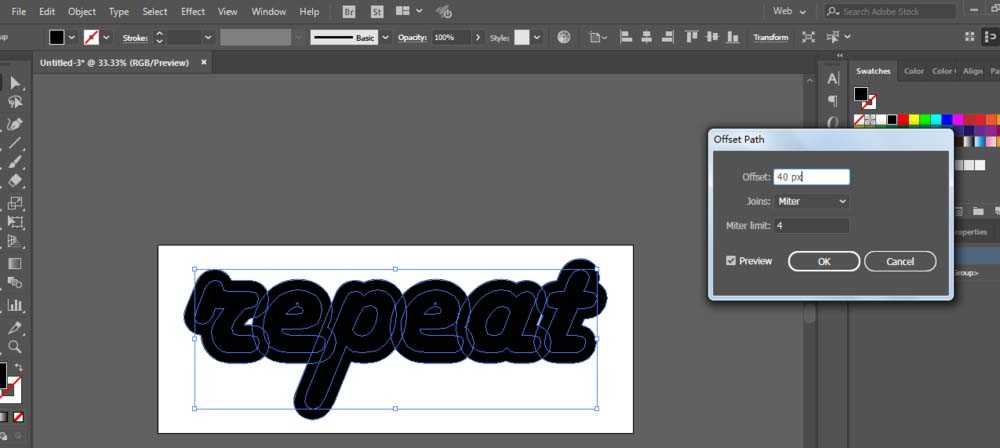Pick the yellow swatch in Swatches
1000x448 pixels.
[914, 119]
